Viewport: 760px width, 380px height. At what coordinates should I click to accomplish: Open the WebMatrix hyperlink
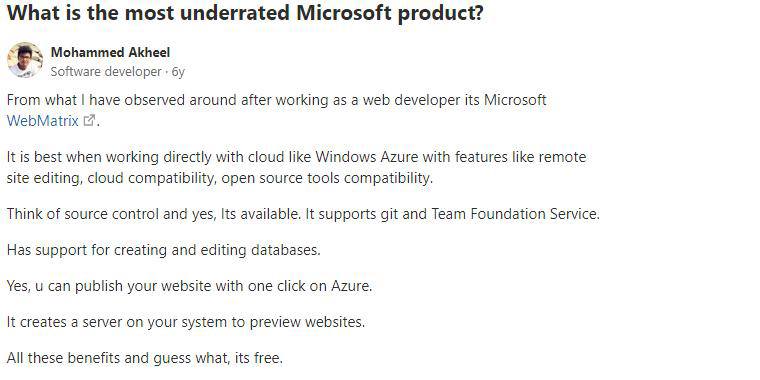43,121
